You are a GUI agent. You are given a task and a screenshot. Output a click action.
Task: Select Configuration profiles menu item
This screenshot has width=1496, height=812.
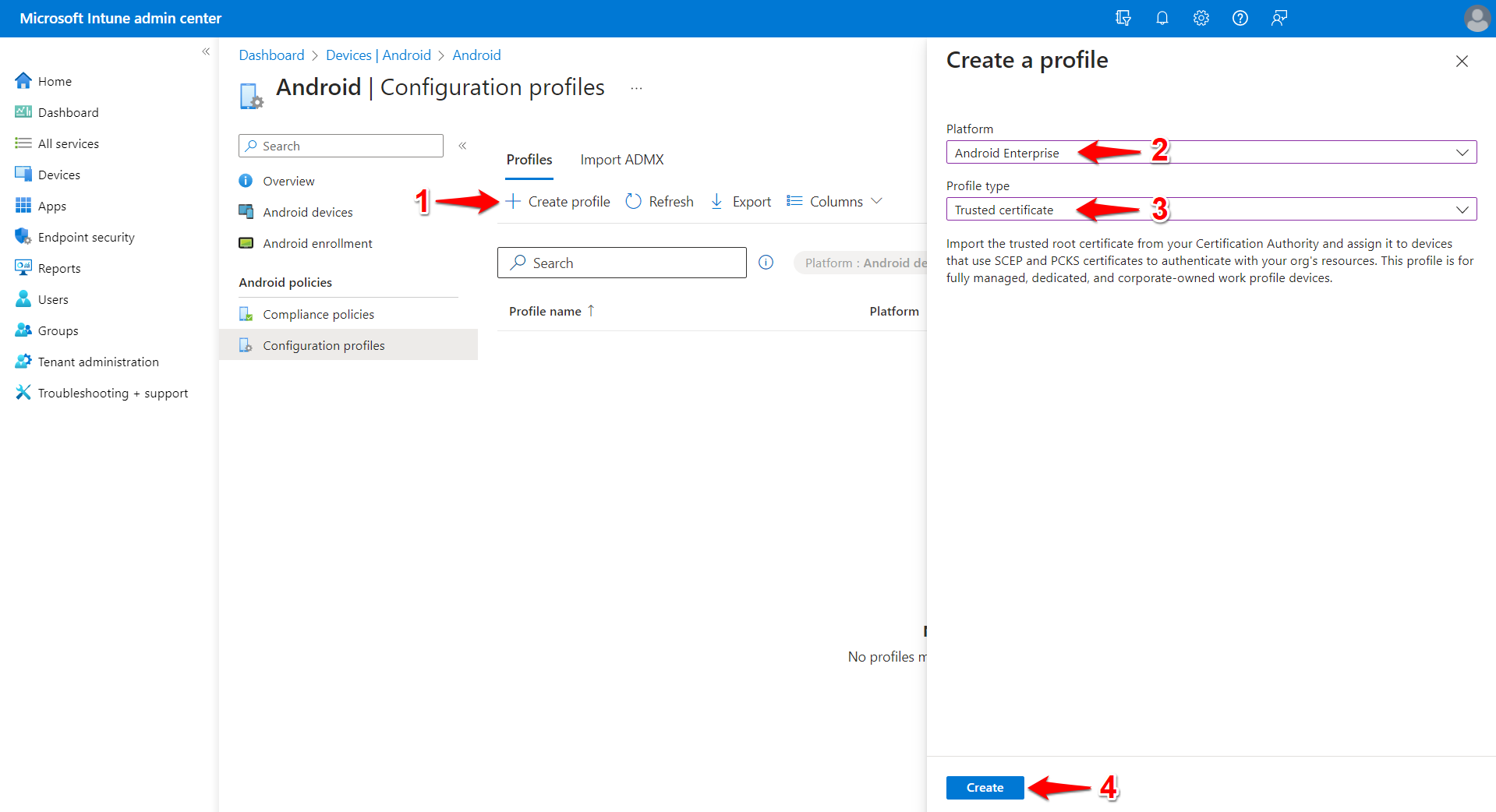click(348, 345)
